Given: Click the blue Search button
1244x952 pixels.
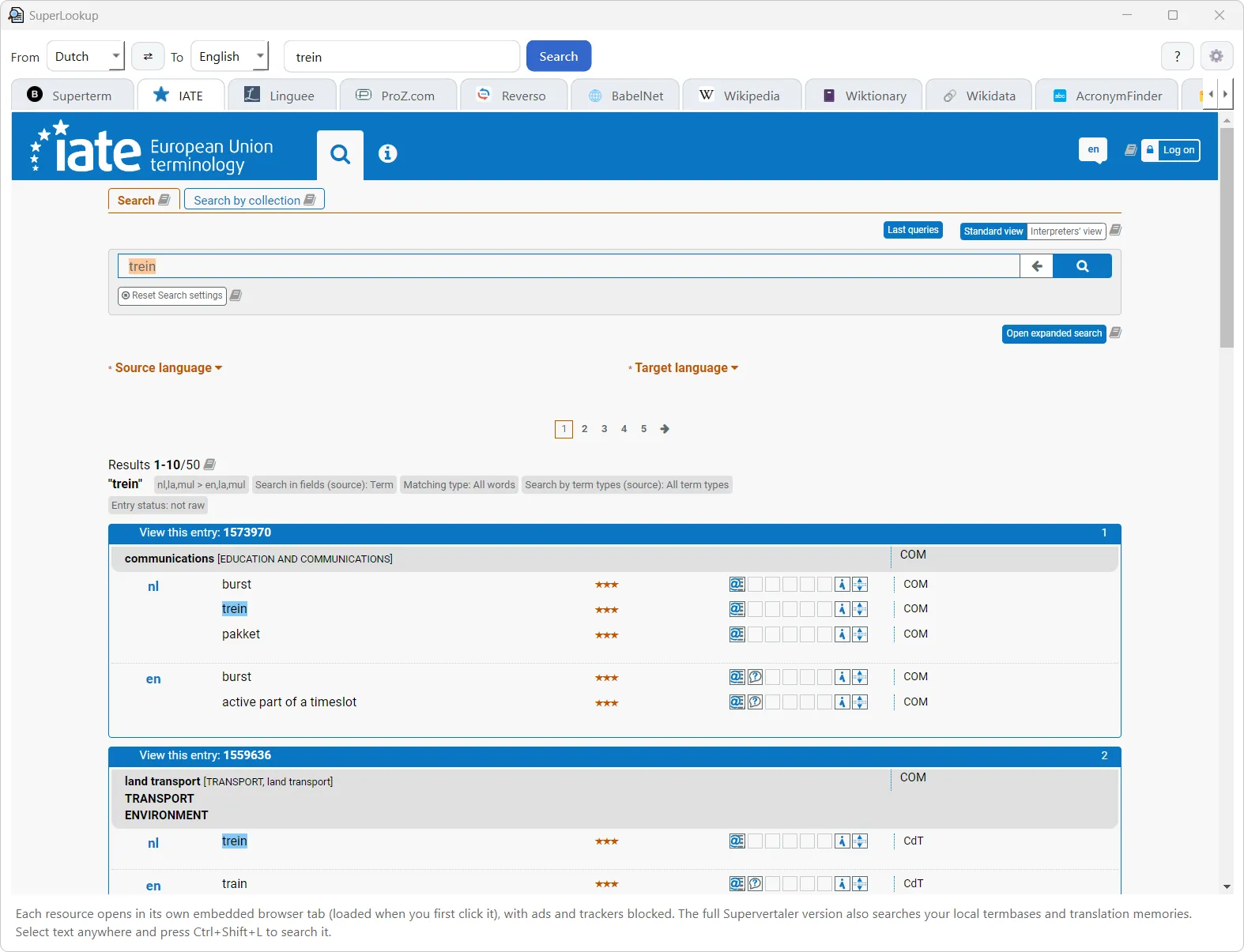Looking at the screenshot, I should (x=559, y=56).
